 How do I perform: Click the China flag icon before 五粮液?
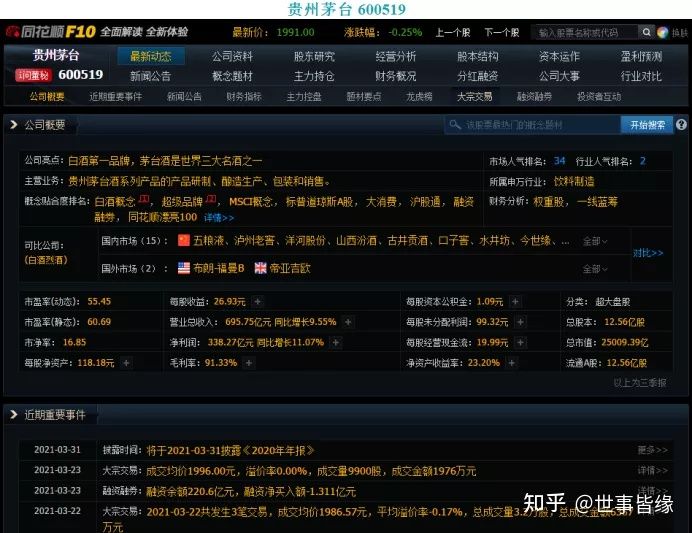click(x=184, y=240)
